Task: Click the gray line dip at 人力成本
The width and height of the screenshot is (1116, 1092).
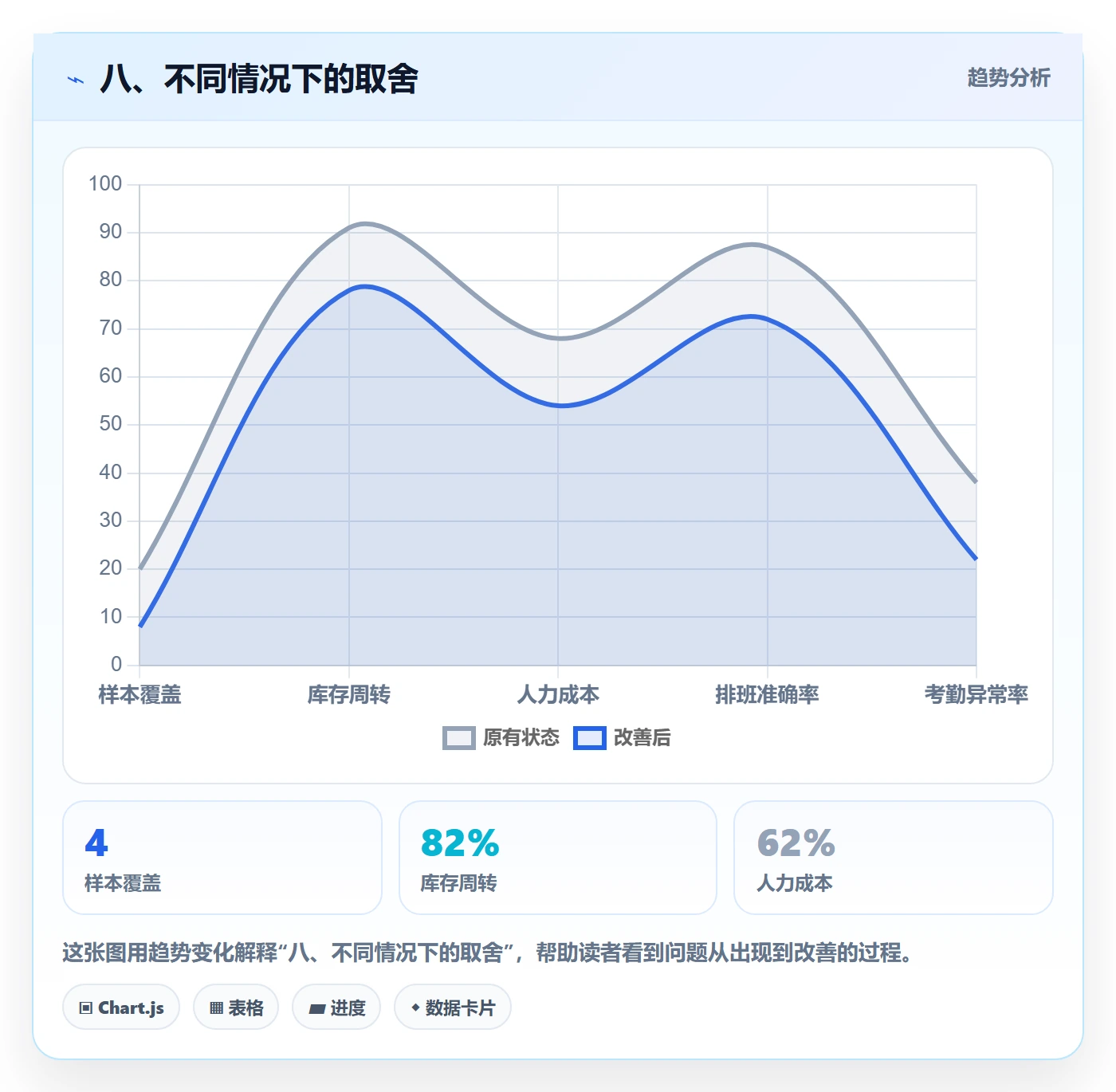Action: tap(561, 339)
